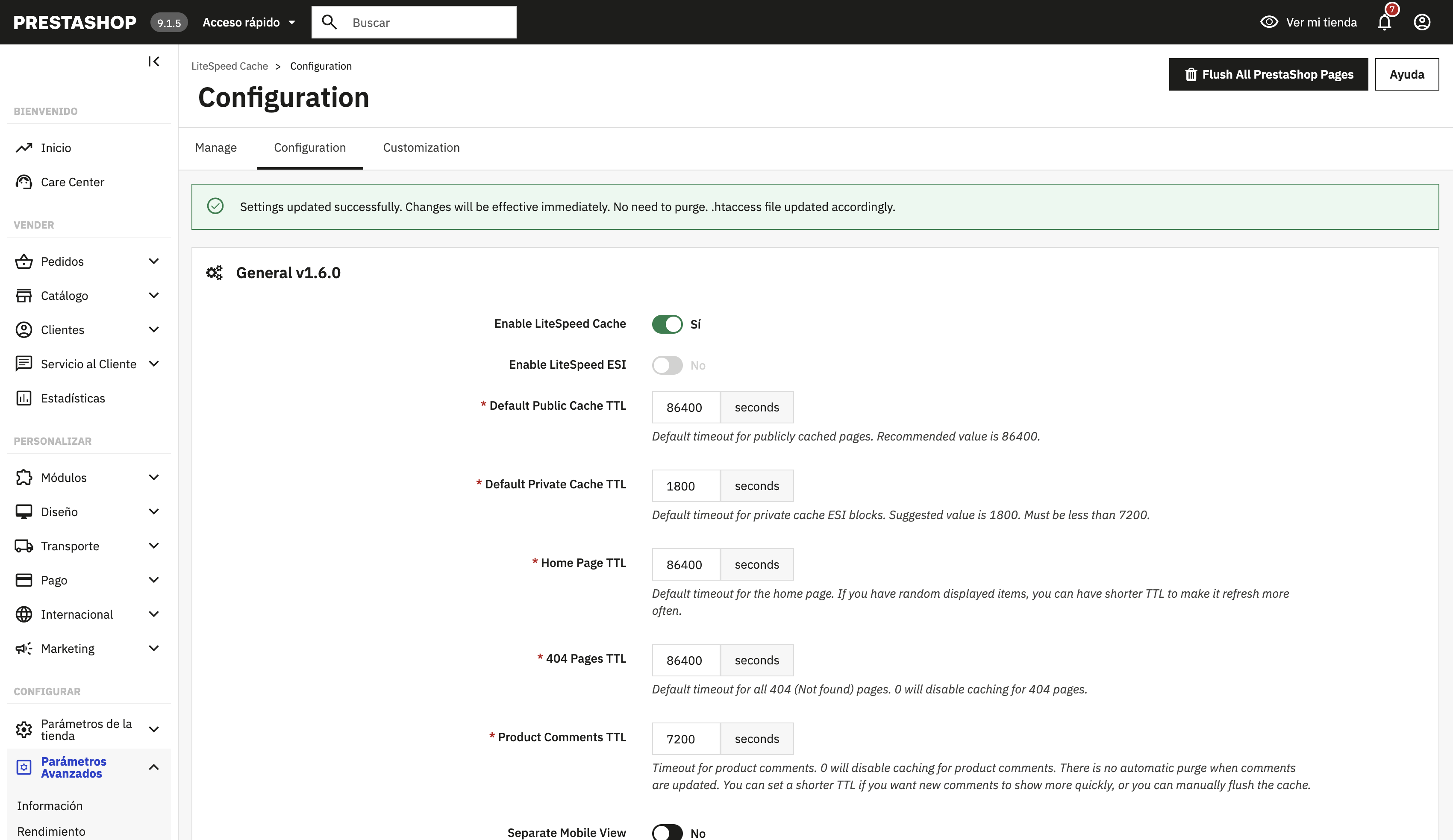The image size is (1453, 840).
Task: Click the 9.1.5 version badge
Action: (x=169, y=23)
